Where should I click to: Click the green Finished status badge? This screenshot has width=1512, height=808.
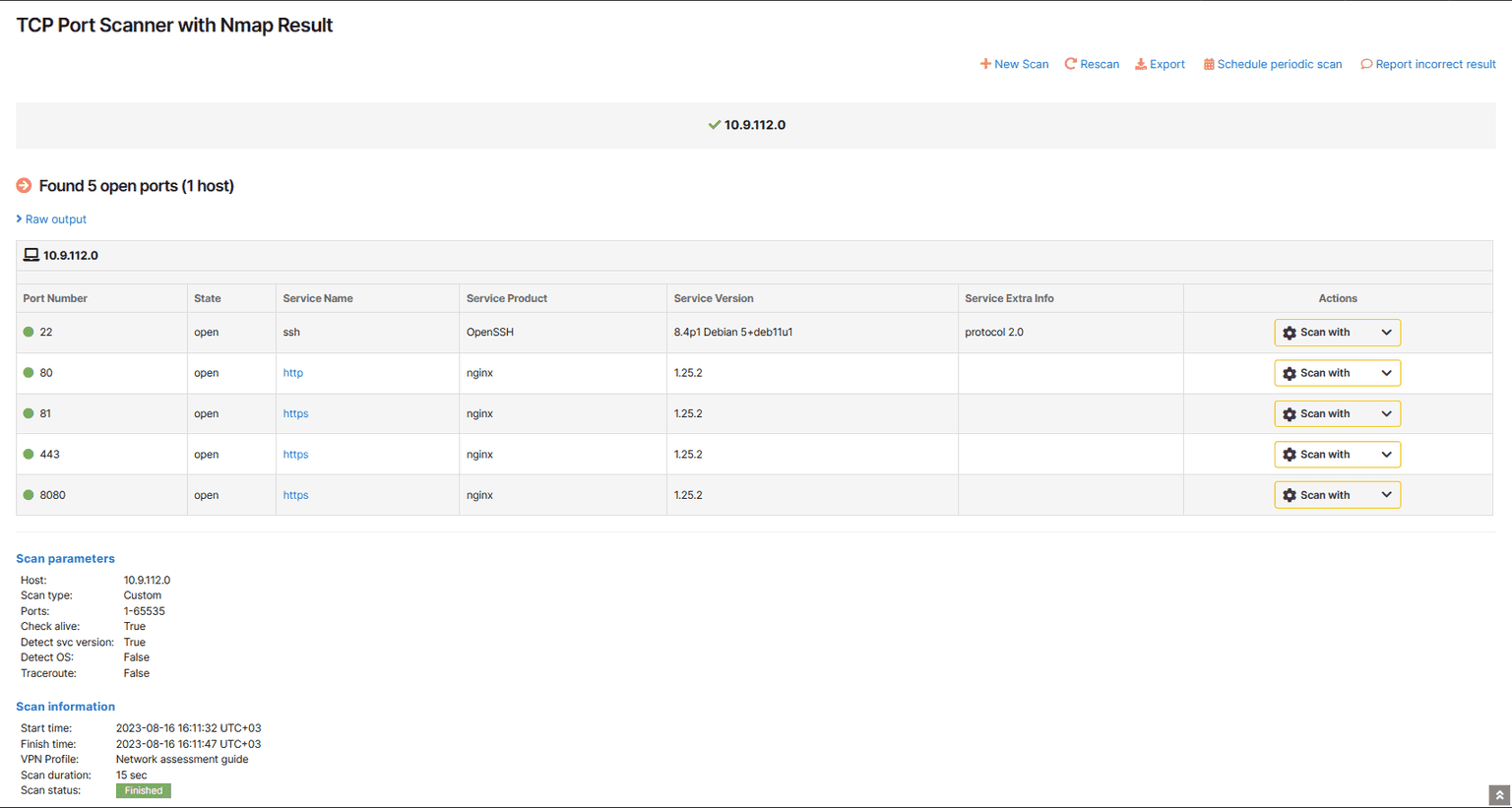[x=143, y=790]
